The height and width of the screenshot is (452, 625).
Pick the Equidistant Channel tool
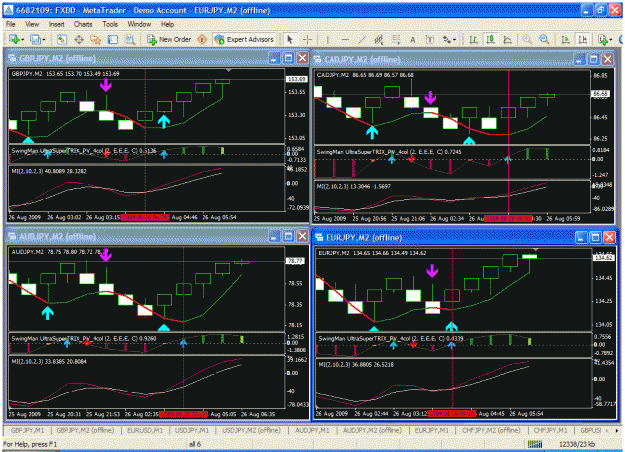point(379,39)
